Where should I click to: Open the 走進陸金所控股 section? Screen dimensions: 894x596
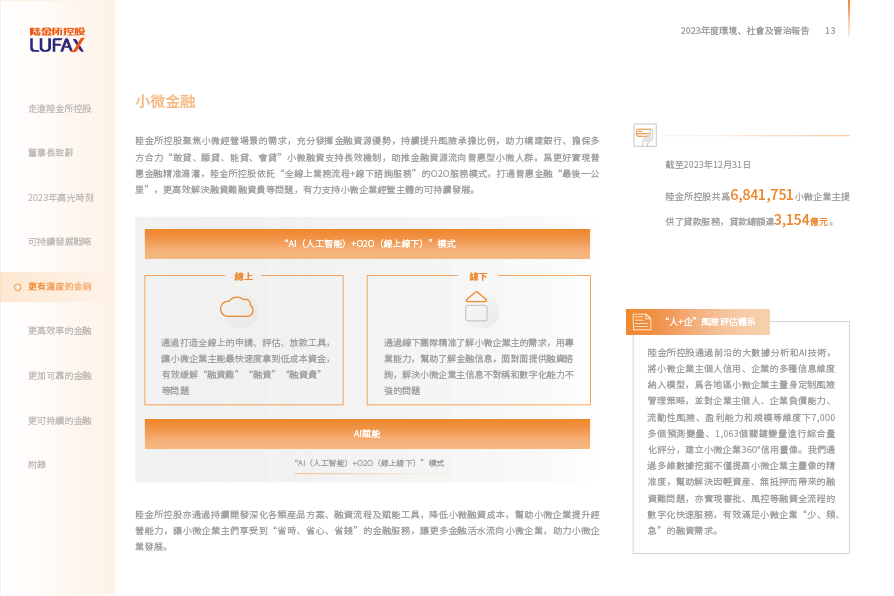(x=59, y=108)
